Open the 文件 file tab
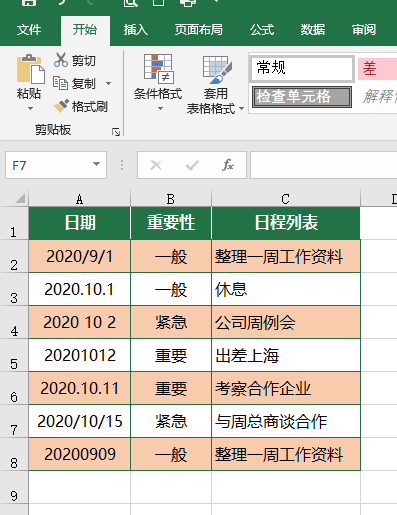 (x=29, y=30)
